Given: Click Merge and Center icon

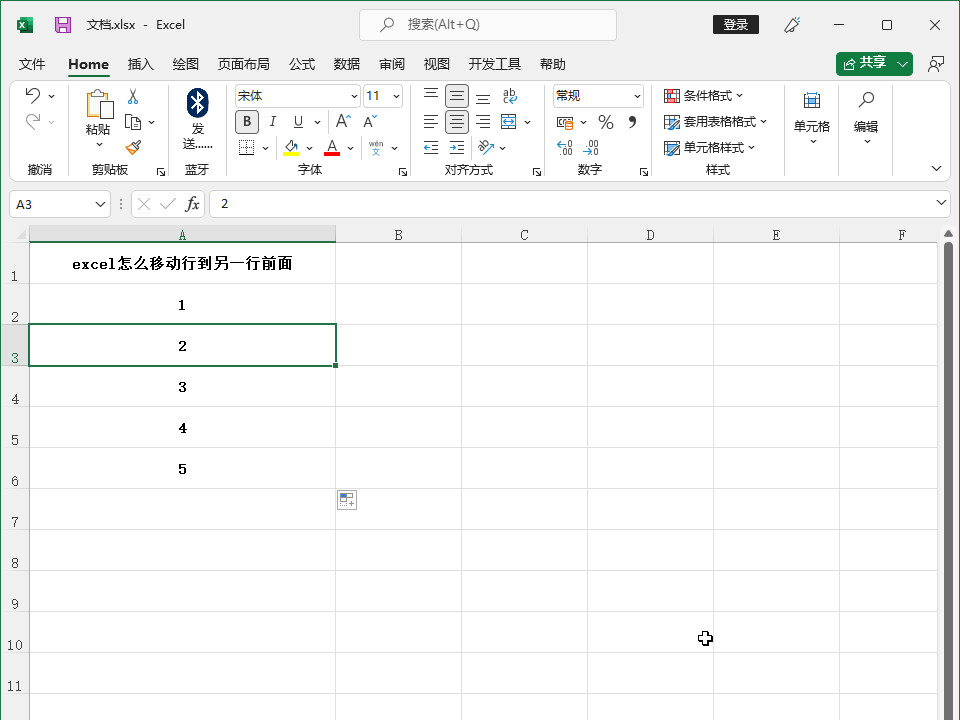Looking at the screenshot, I should (x=509, y=122).
